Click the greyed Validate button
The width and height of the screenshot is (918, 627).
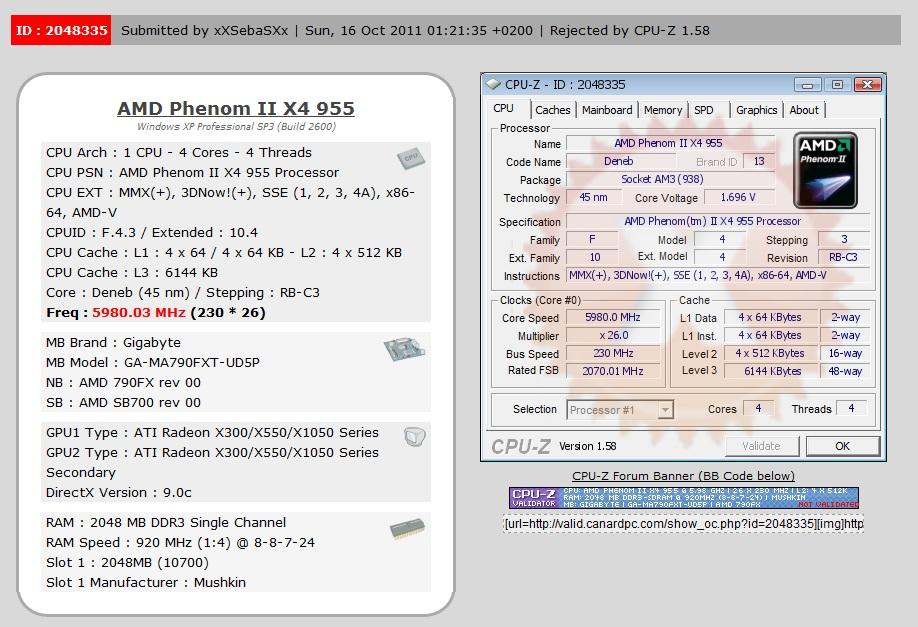[x=761, y=446]
